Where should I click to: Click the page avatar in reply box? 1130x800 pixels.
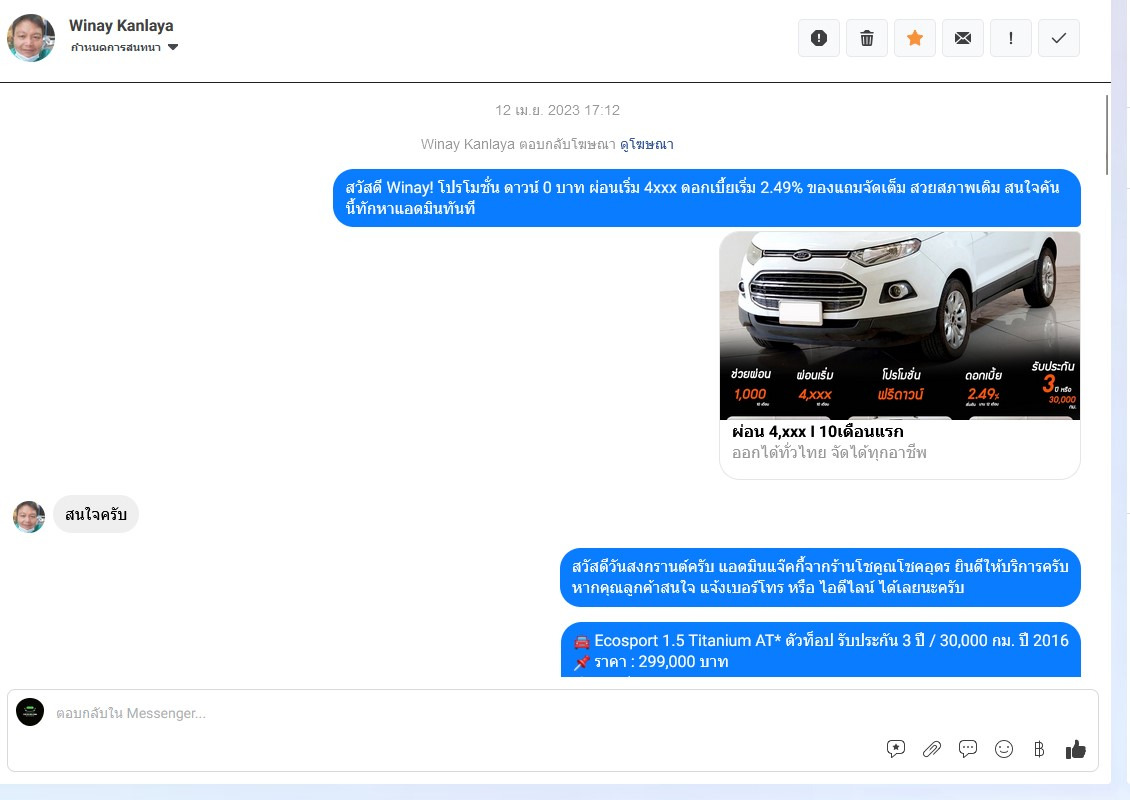tap(30, 712)
